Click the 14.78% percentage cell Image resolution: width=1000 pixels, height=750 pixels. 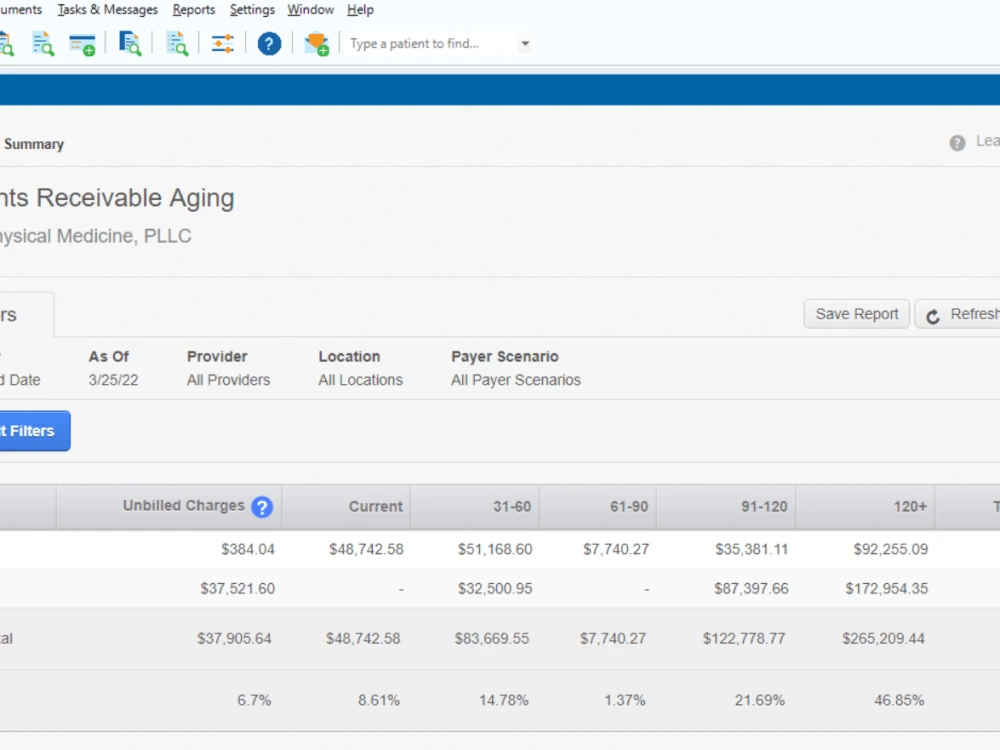point(504,700)
